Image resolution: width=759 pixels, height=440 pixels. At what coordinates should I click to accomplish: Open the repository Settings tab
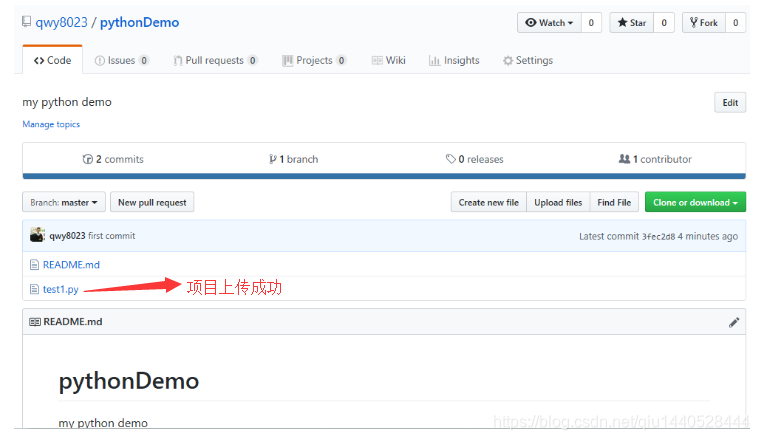point(528,61)
